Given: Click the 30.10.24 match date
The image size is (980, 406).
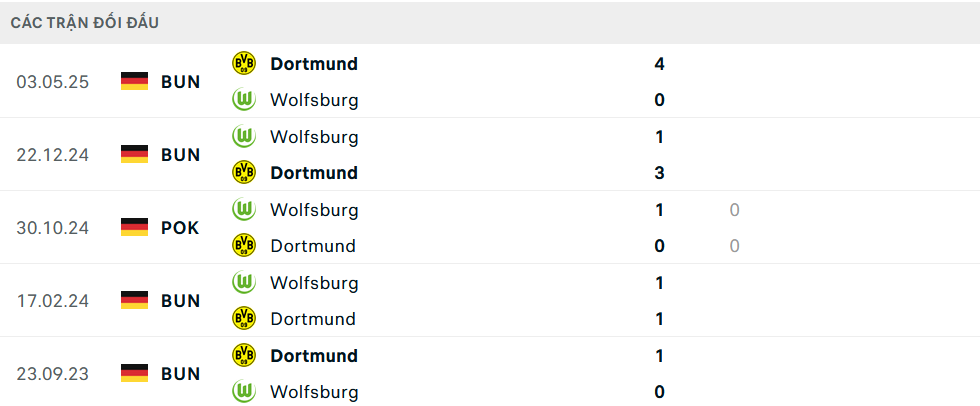Looking at the screenshot, I should click(x=53, y=228).
